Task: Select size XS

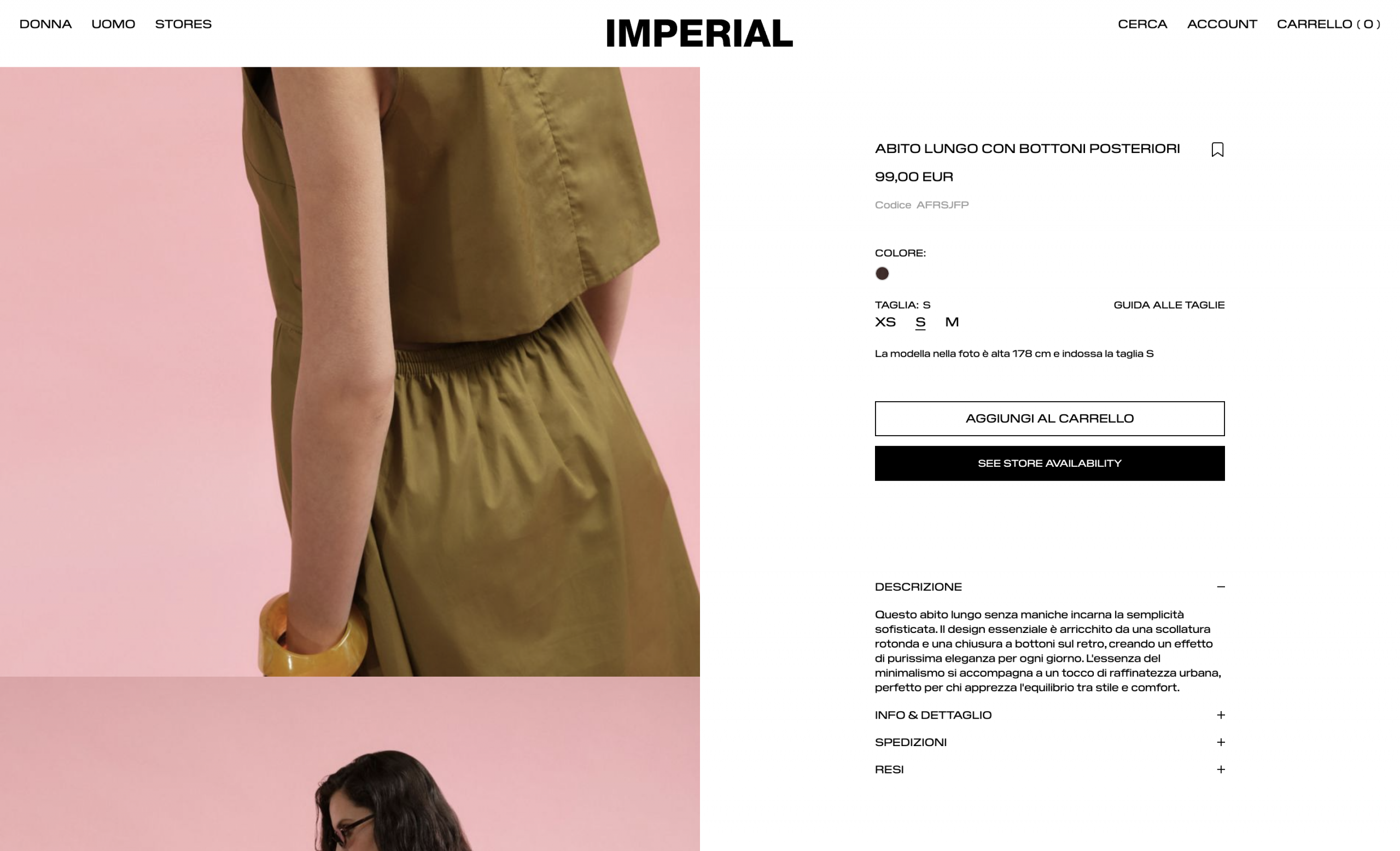Action: [885, 322]
